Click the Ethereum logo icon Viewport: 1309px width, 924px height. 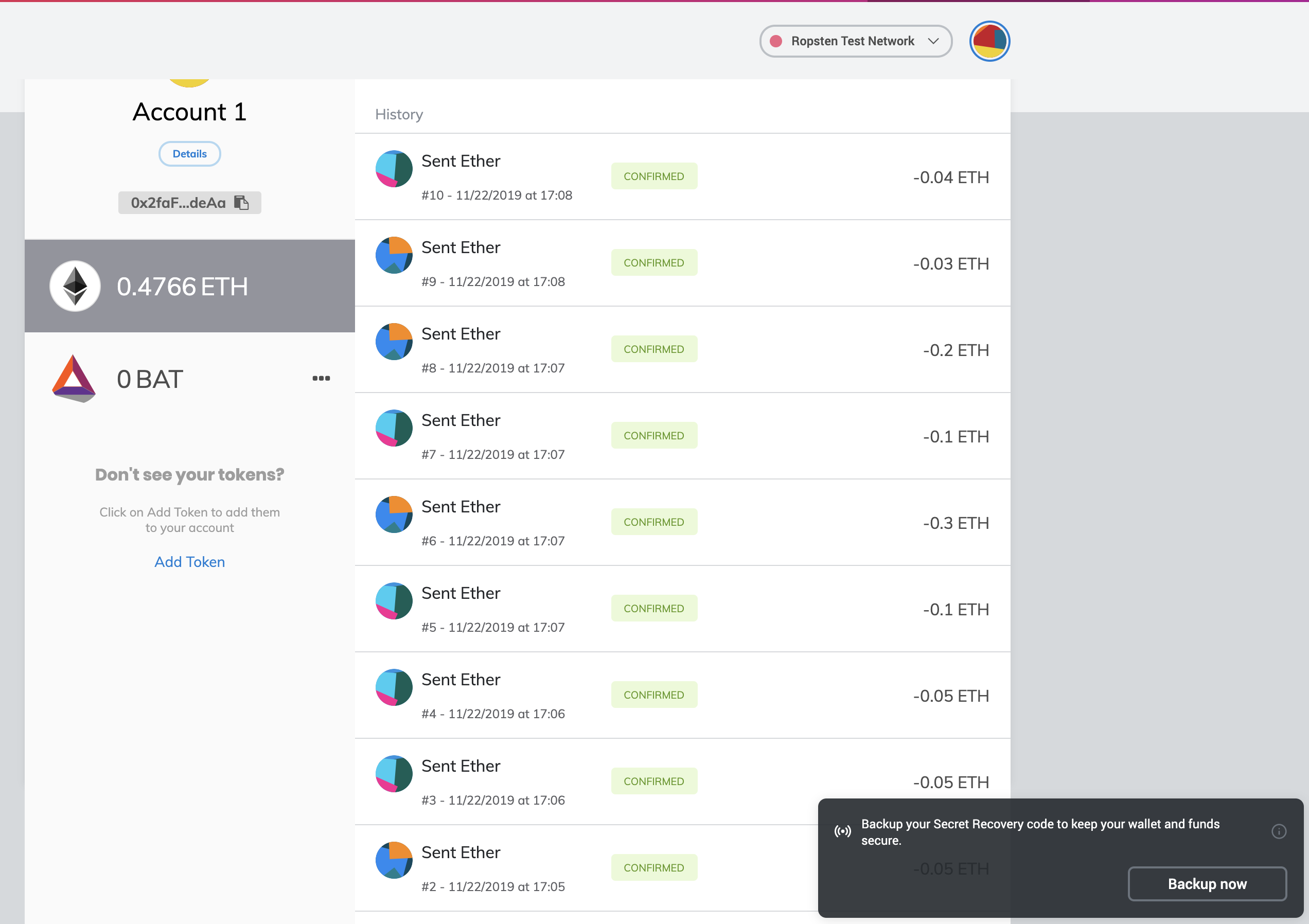(75, 286)
